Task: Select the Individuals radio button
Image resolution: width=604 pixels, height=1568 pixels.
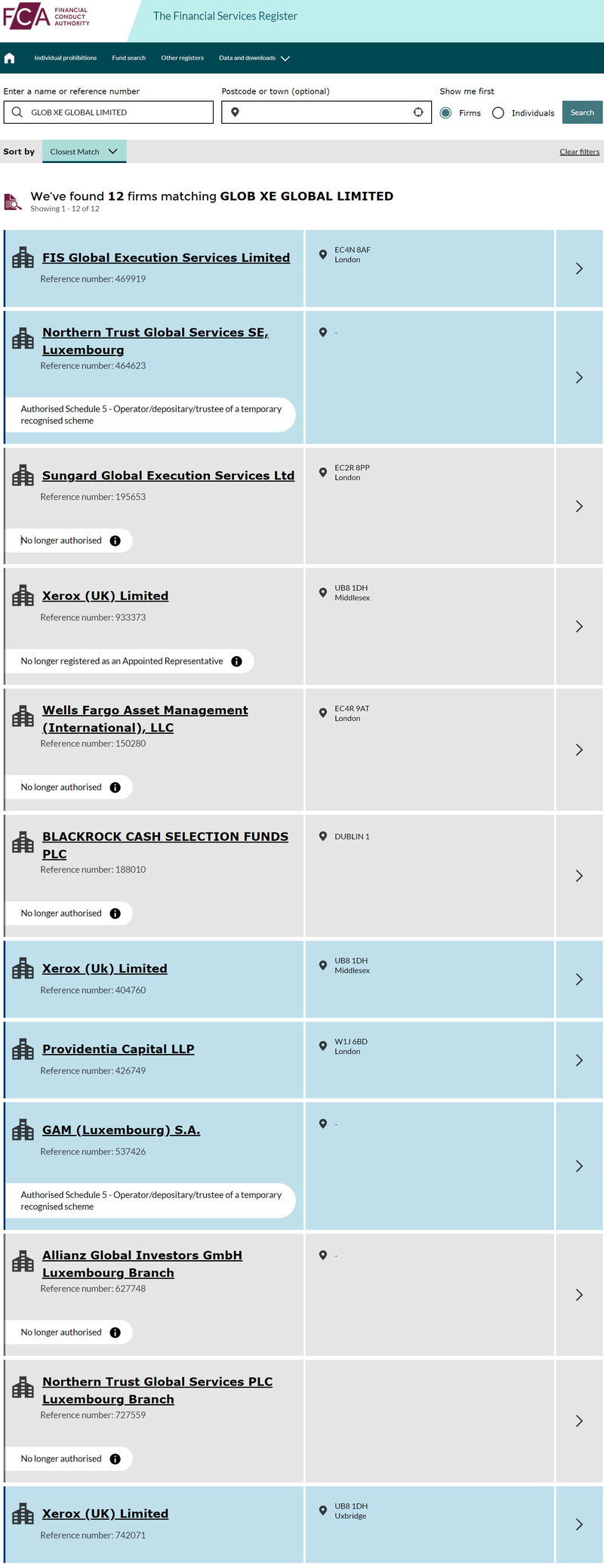Action: point(498,113)
